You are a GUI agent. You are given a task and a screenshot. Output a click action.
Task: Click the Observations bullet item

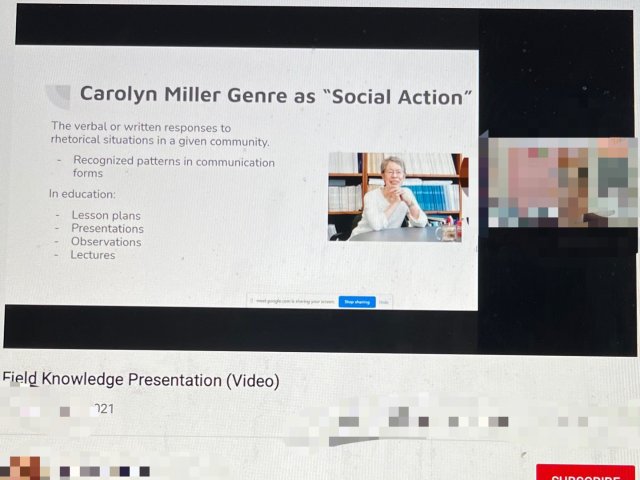click(105, 241)
